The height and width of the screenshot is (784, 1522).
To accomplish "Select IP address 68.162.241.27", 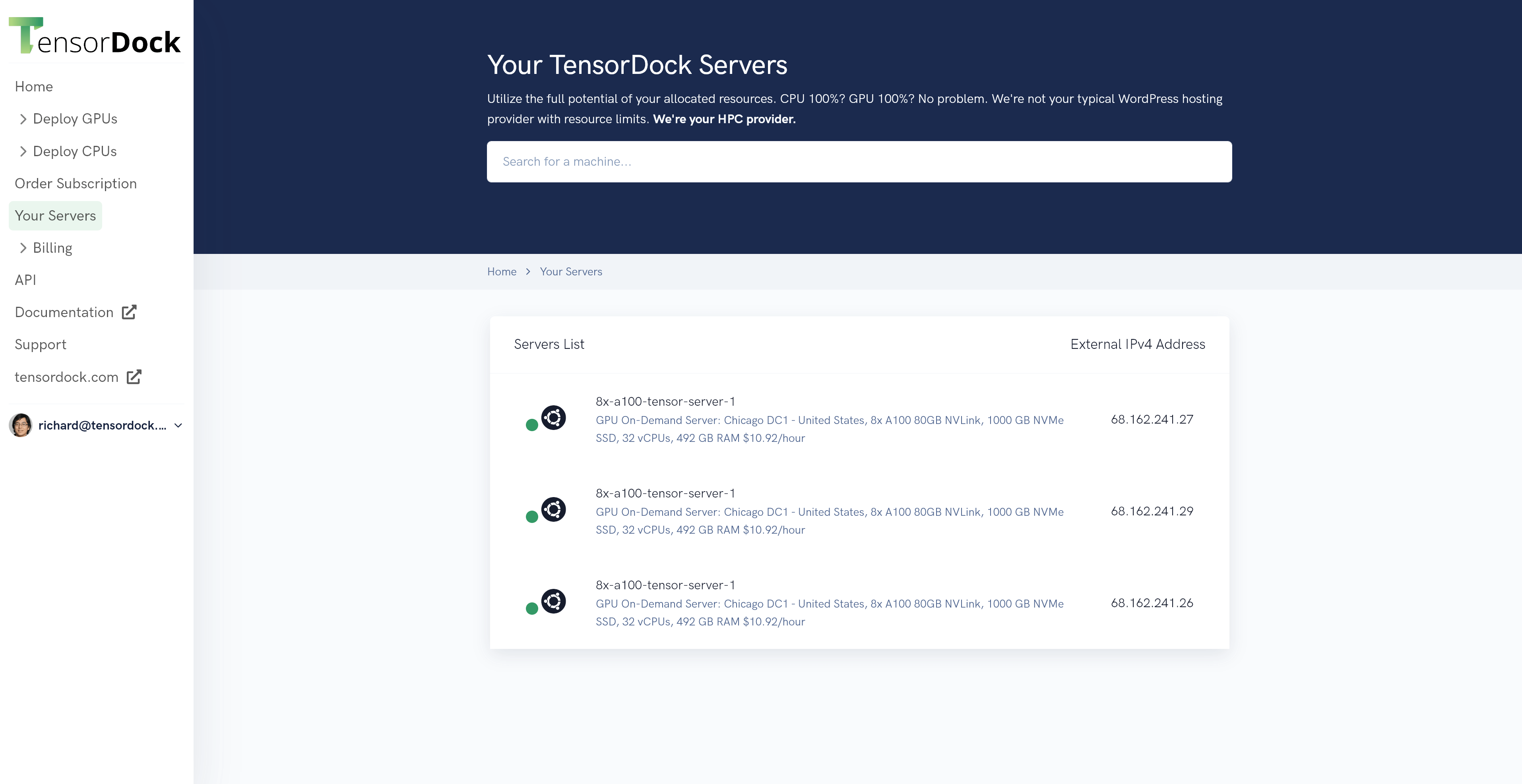I will [x=1152, y=420].
